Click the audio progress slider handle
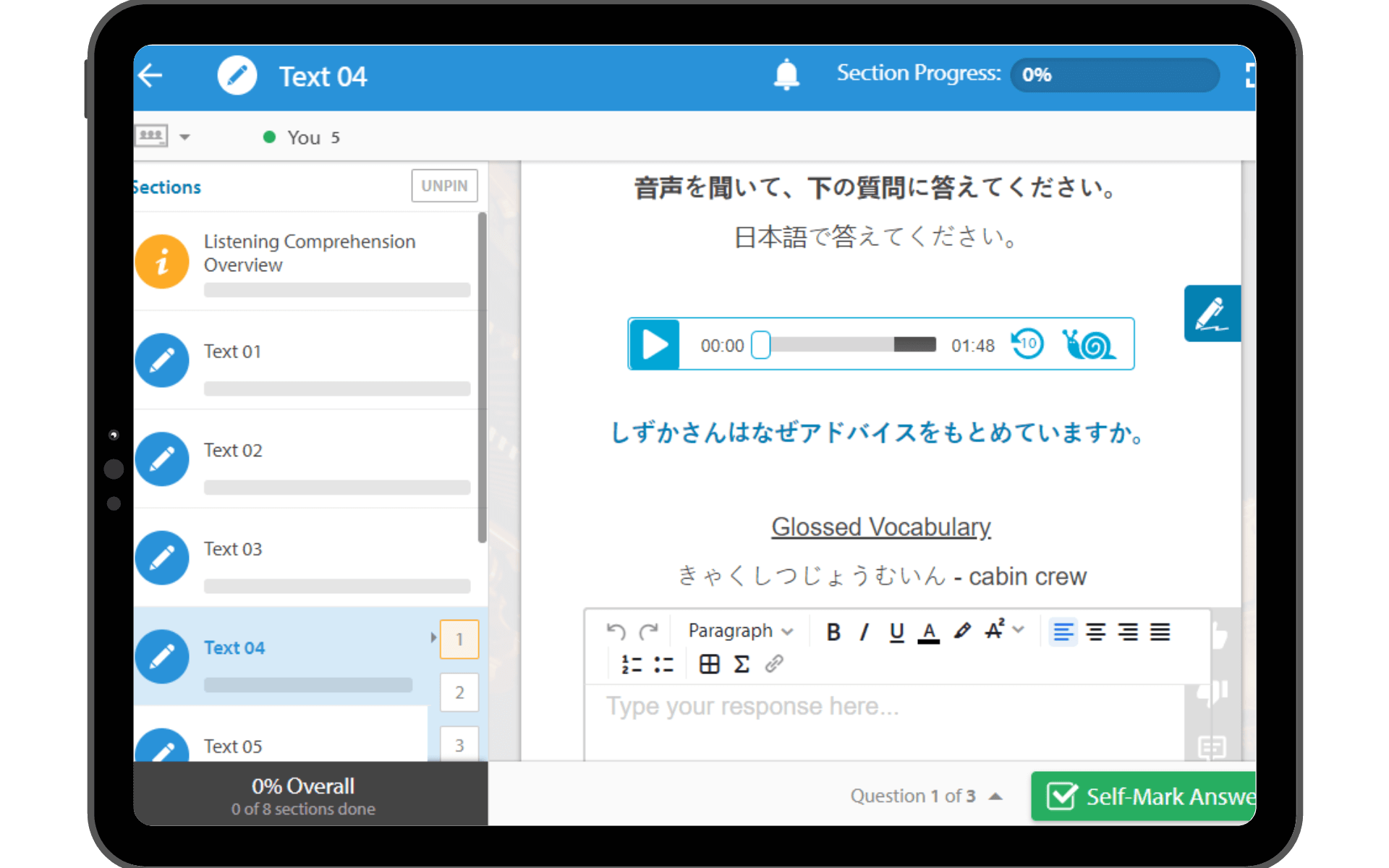 [x=760, y=345]
